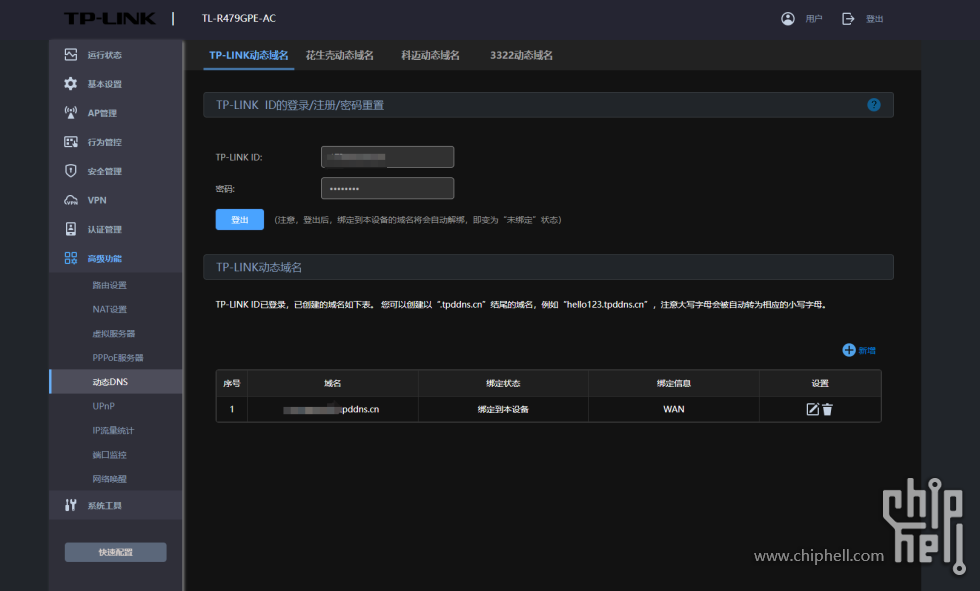980x591 pixels.
Task: Click the AP management antenna icon
Action: click(x=71, y=113)
